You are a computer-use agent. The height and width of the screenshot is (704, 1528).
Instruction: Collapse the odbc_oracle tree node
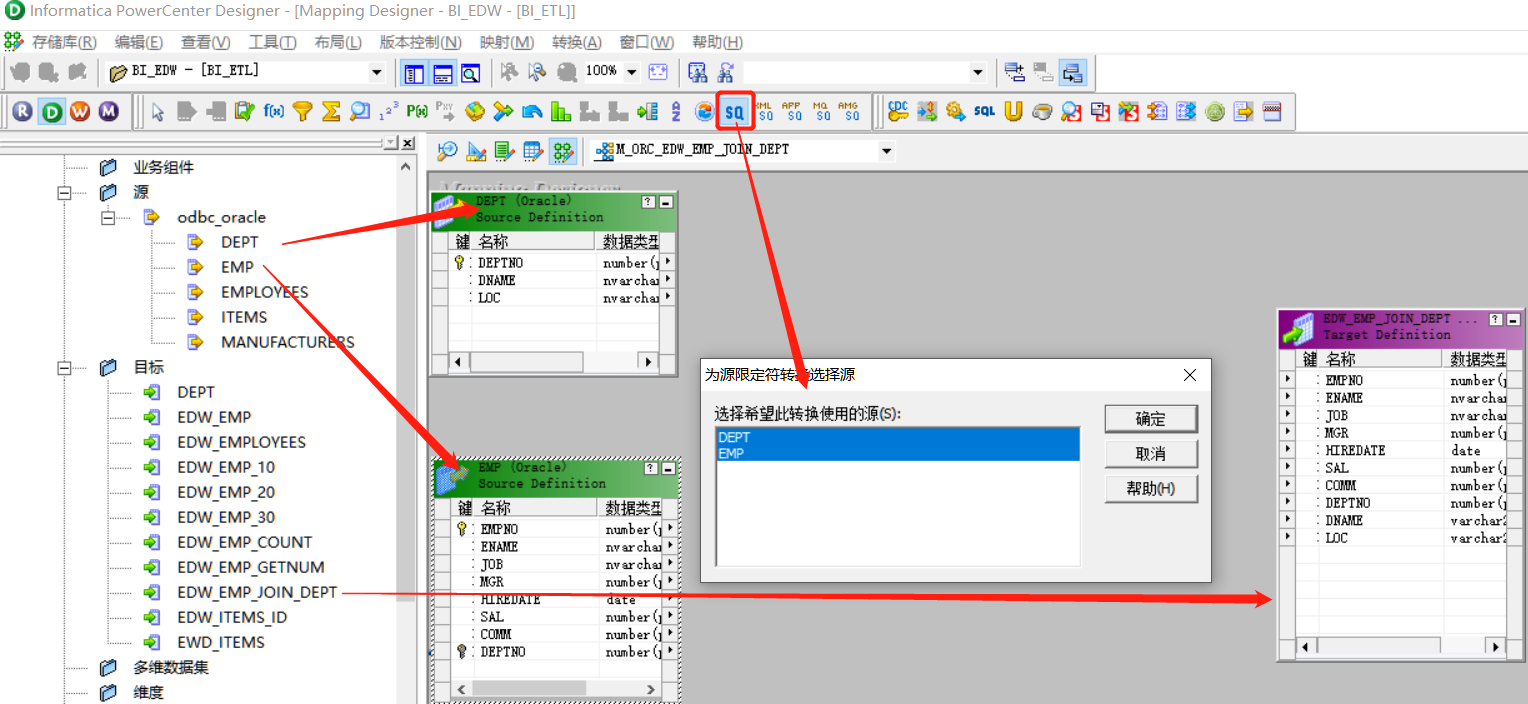(x=108, y=217)
